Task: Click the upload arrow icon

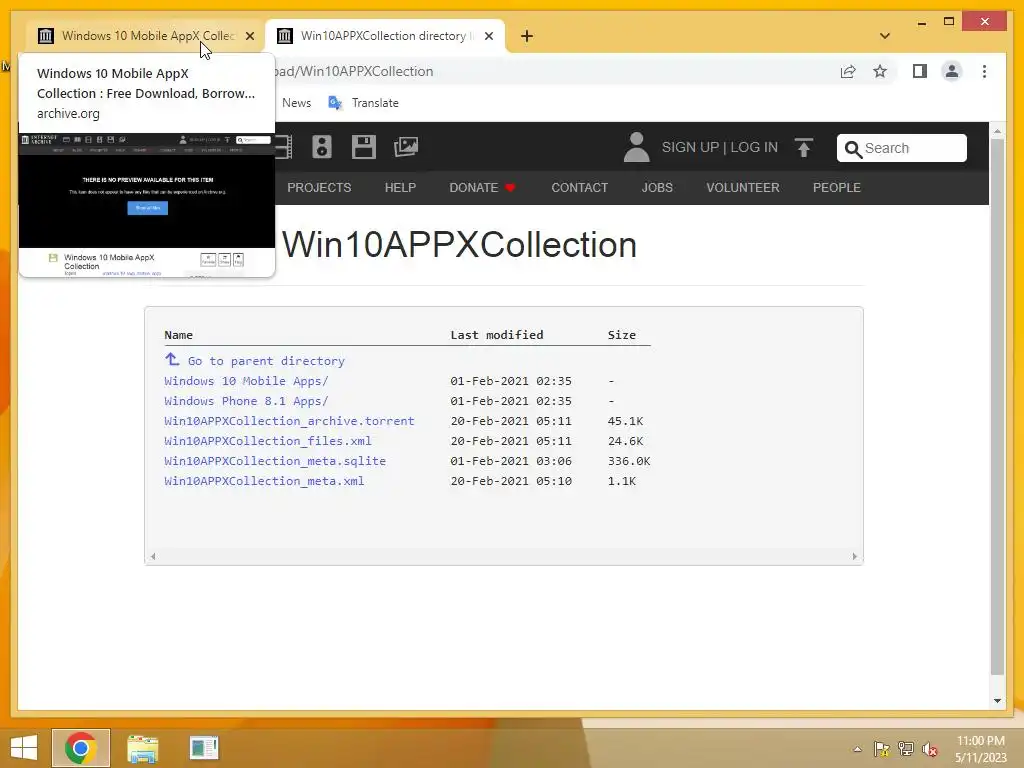Action: point(804,148)
